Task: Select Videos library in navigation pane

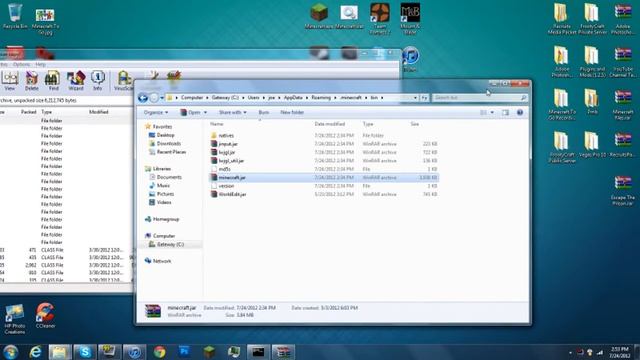Action: pos(160,202)
